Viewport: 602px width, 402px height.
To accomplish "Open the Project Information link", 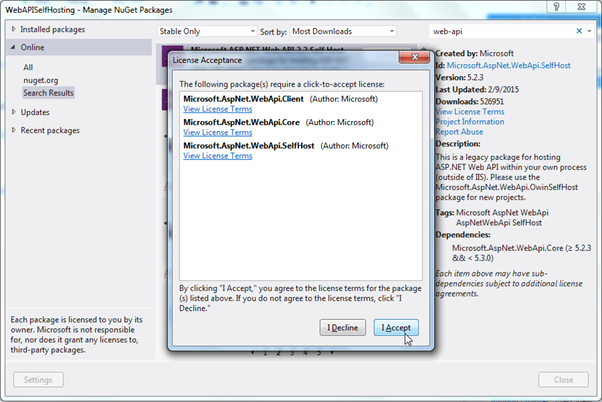I will point(470,122).
